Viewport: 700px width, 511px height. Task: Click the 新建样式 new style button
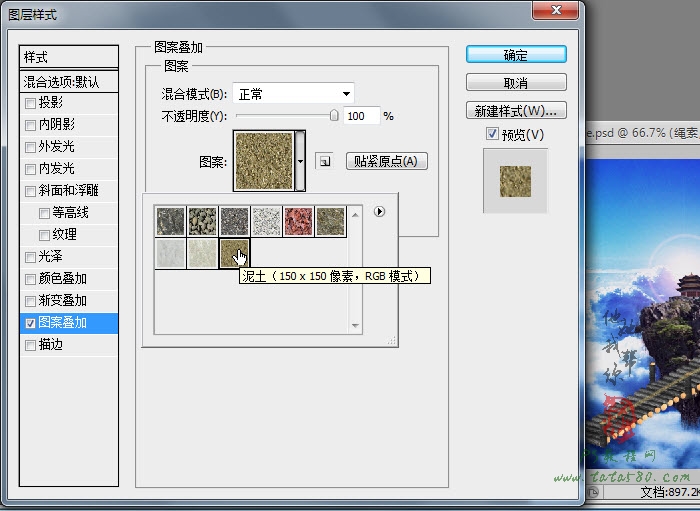tap(516, 110)
